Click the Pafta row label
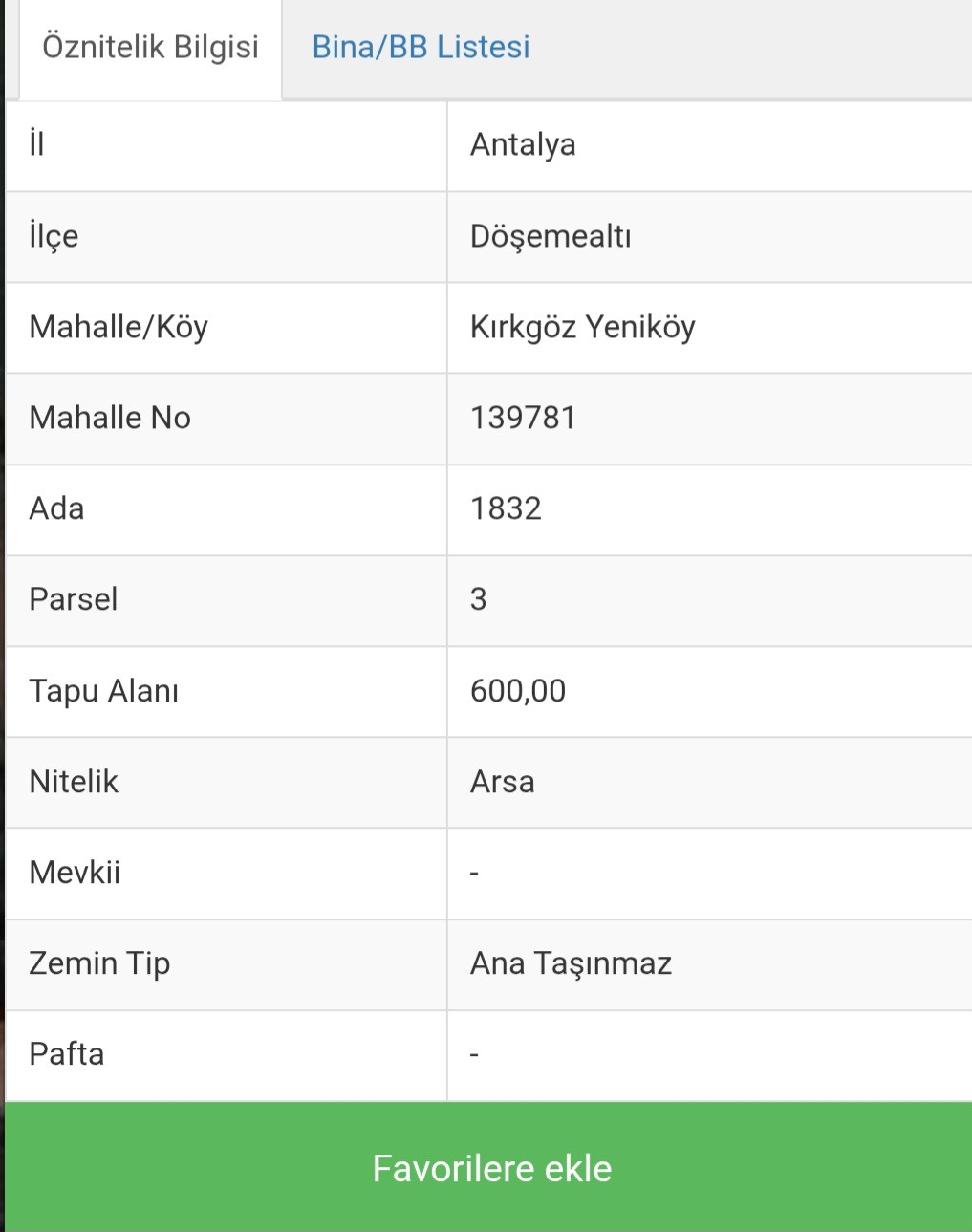This screenshot has width=972, height=1232. coord(66,1054)
